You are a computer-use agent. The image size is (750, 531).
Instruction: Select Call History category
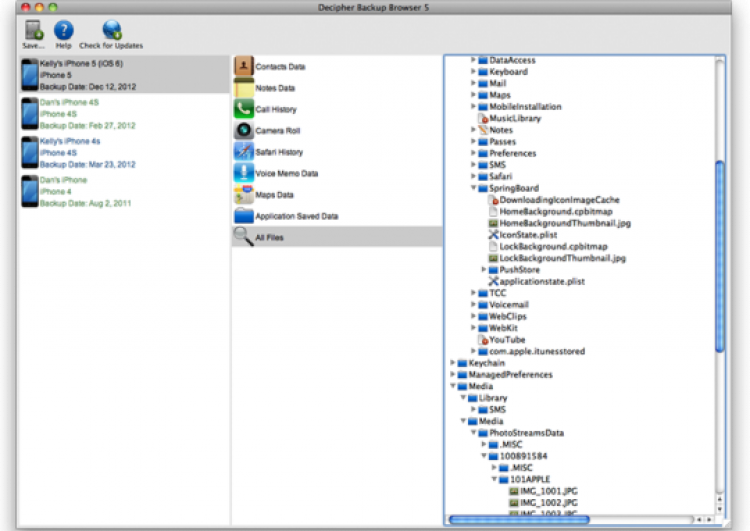pyautogui.click(x=337, y=109)
